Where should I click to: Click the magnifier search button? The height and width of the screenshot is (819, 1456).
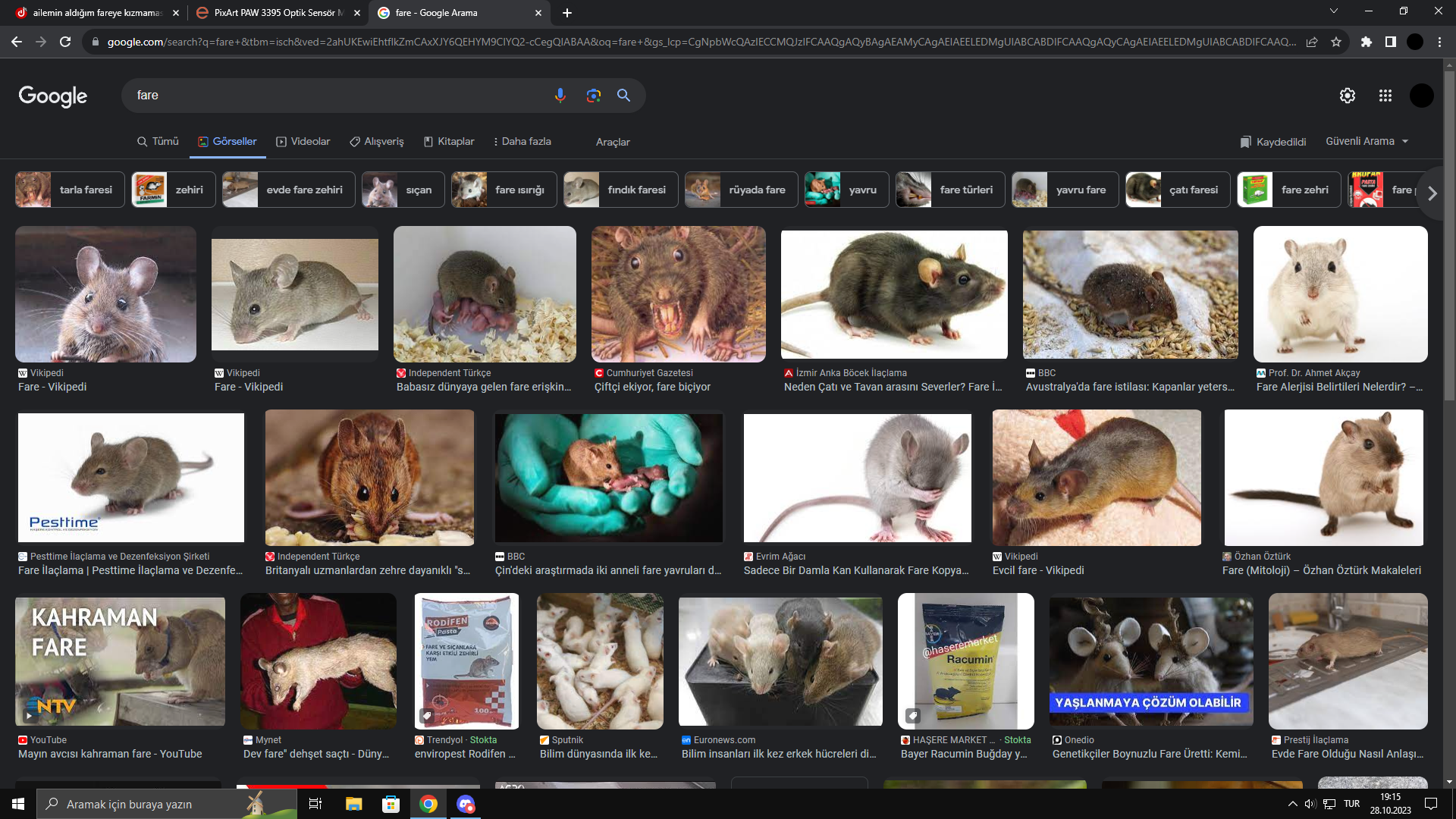point(623,96)
